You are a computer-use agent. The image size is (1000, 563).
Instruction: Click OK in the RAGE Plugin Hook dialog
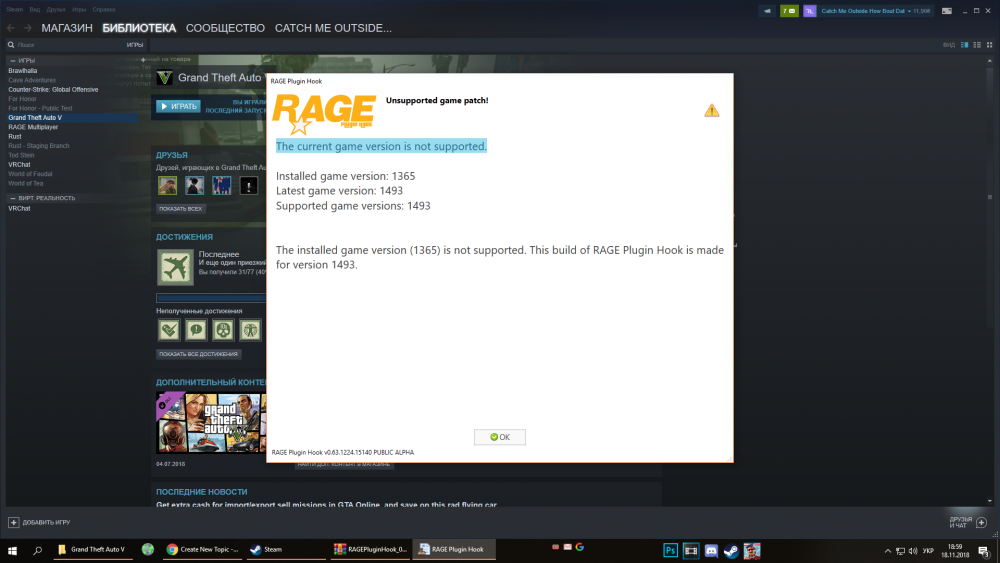click(499, 437)
